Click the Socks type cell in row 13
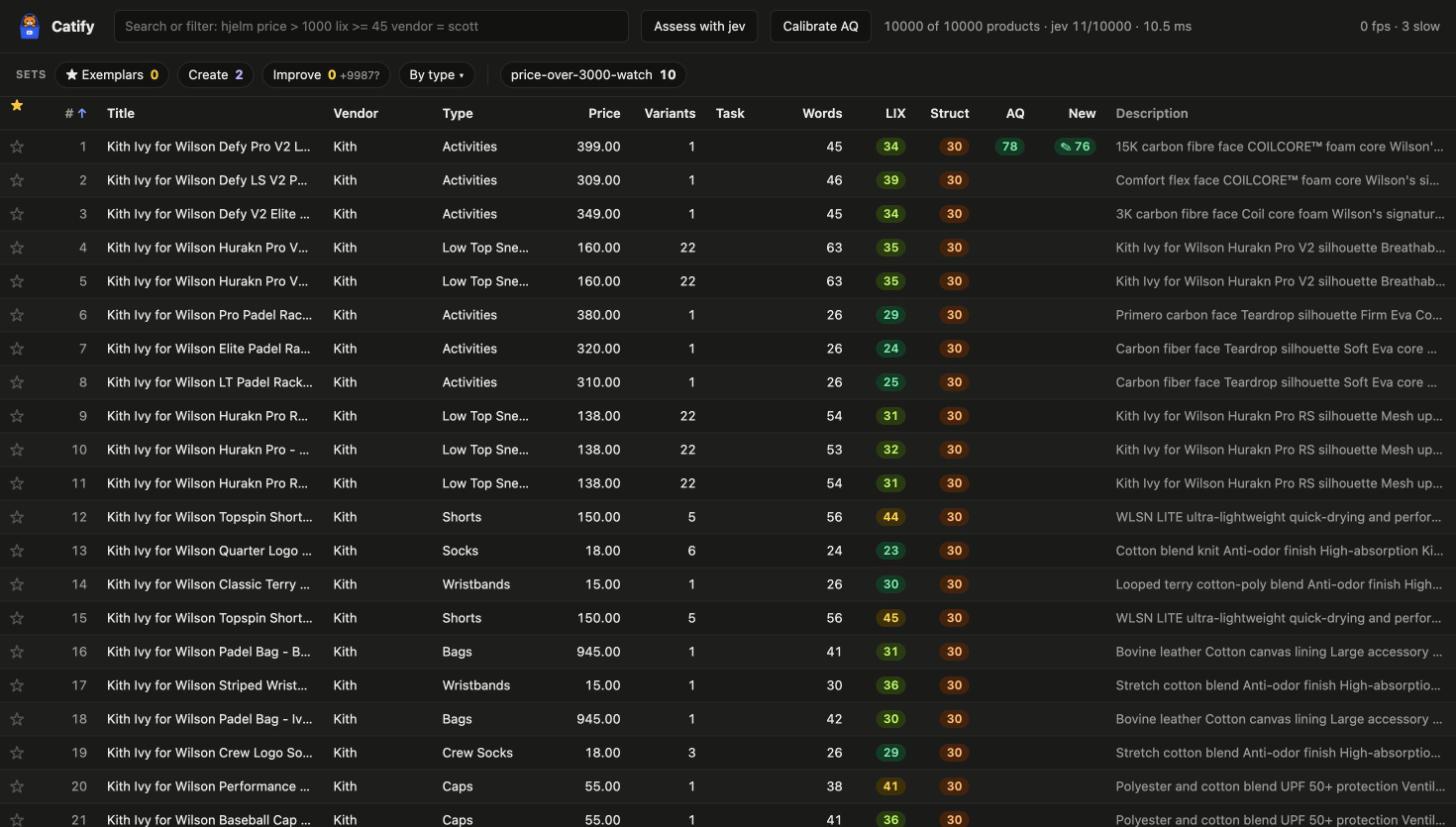 click(460, 551)
